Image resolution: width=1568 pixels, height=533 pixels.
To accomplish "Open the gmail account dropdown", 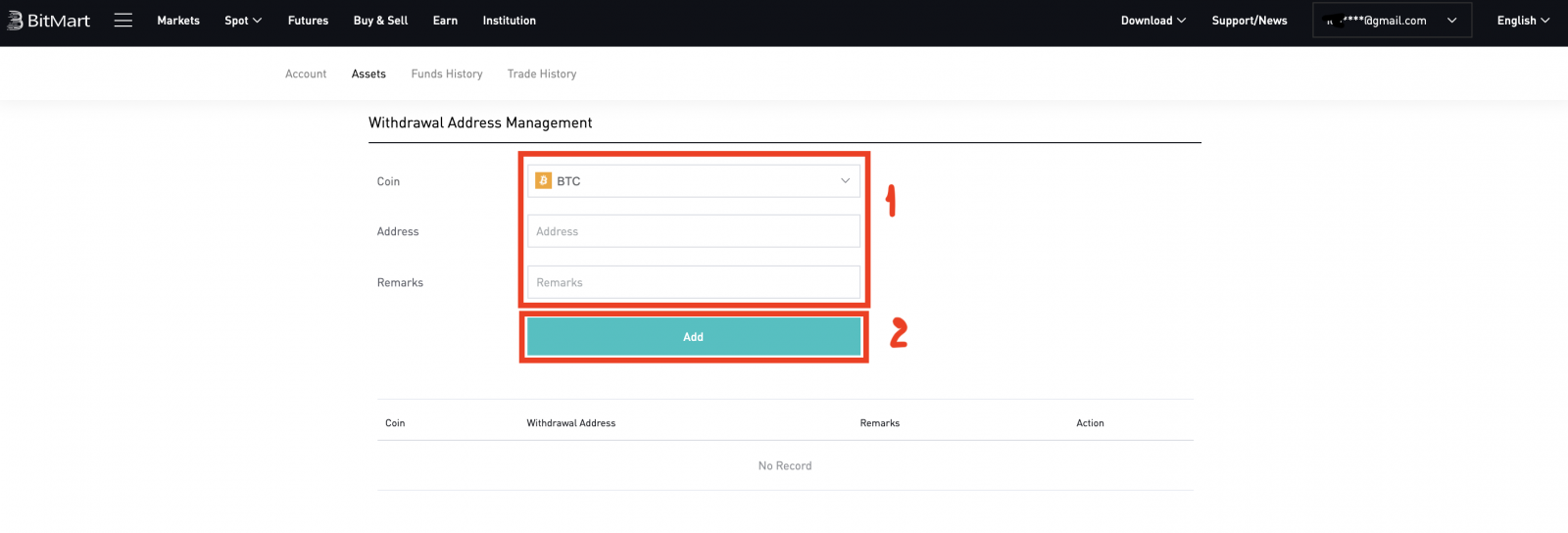I will click(x=1392, y=21).
